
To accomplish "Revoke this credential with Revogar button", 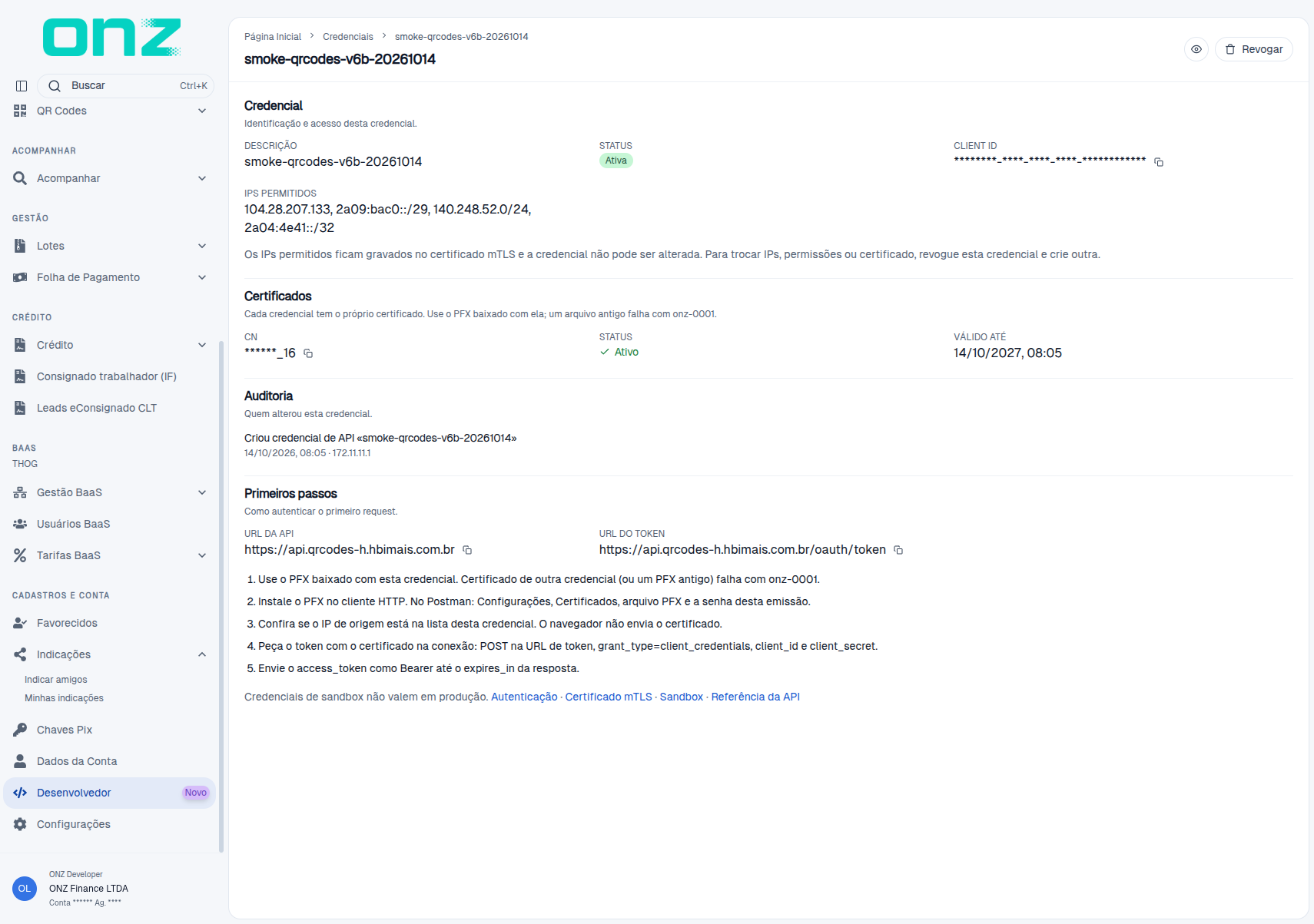I will (1254, 49).
